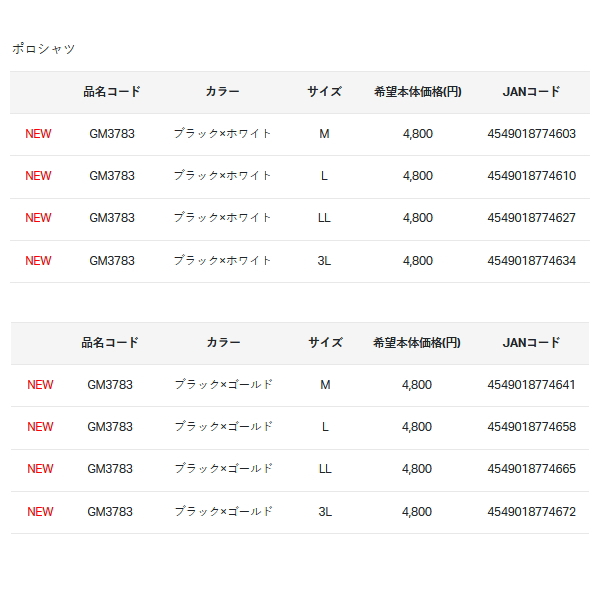The height and width of the screenshot is (600, 600).
Task: Click the JANコード header in first table
Action: click(531, 92)
